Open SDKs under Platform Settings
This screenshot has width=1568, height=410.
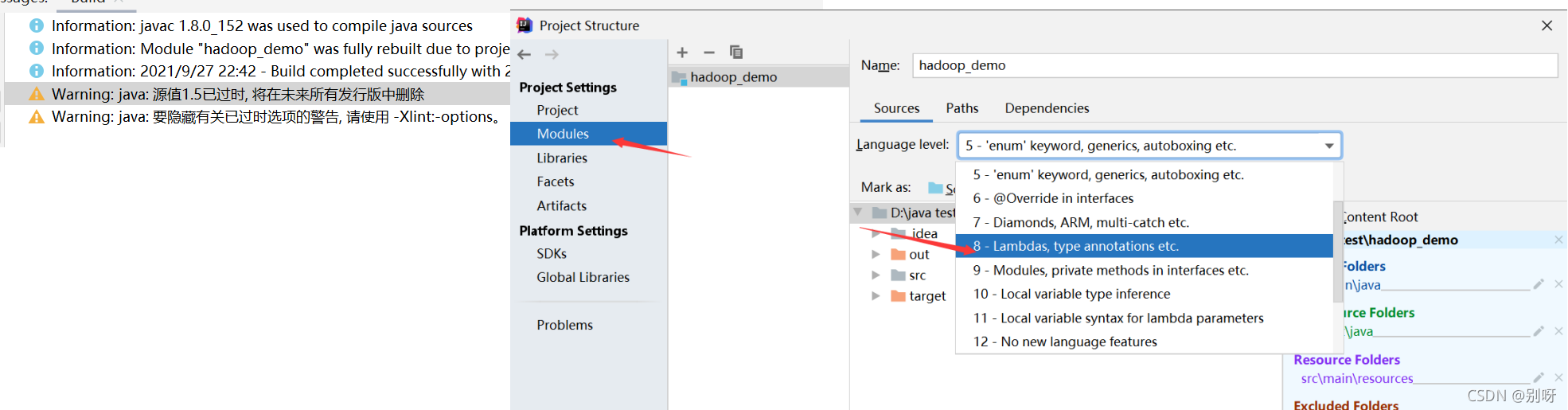(552, 253)
